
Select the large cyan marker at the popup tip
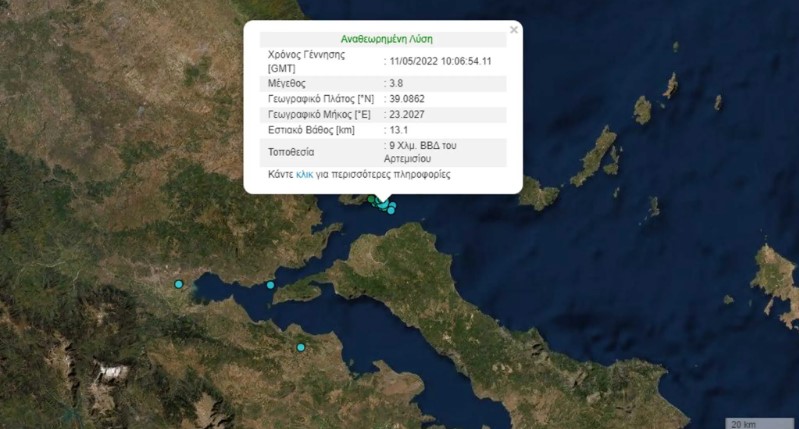[384, 205]
